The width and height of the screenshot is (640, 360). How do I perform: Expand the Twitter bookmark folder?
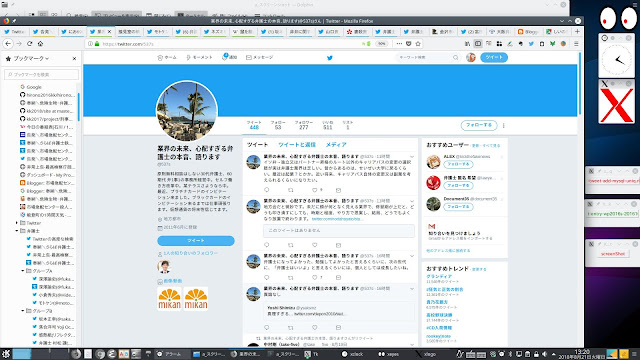tap(17, 223)
